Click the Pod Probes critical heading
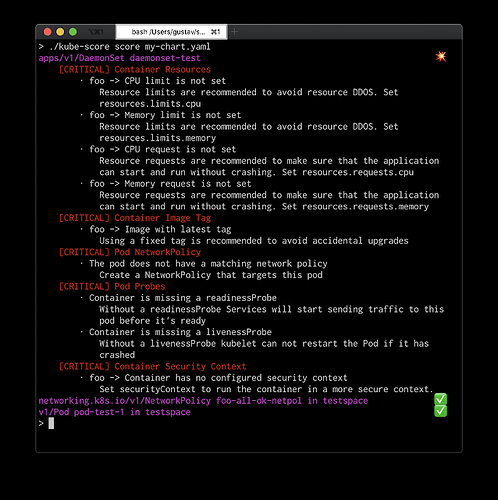The width and height of the screenshot is (498, 500). pos(112,287)
